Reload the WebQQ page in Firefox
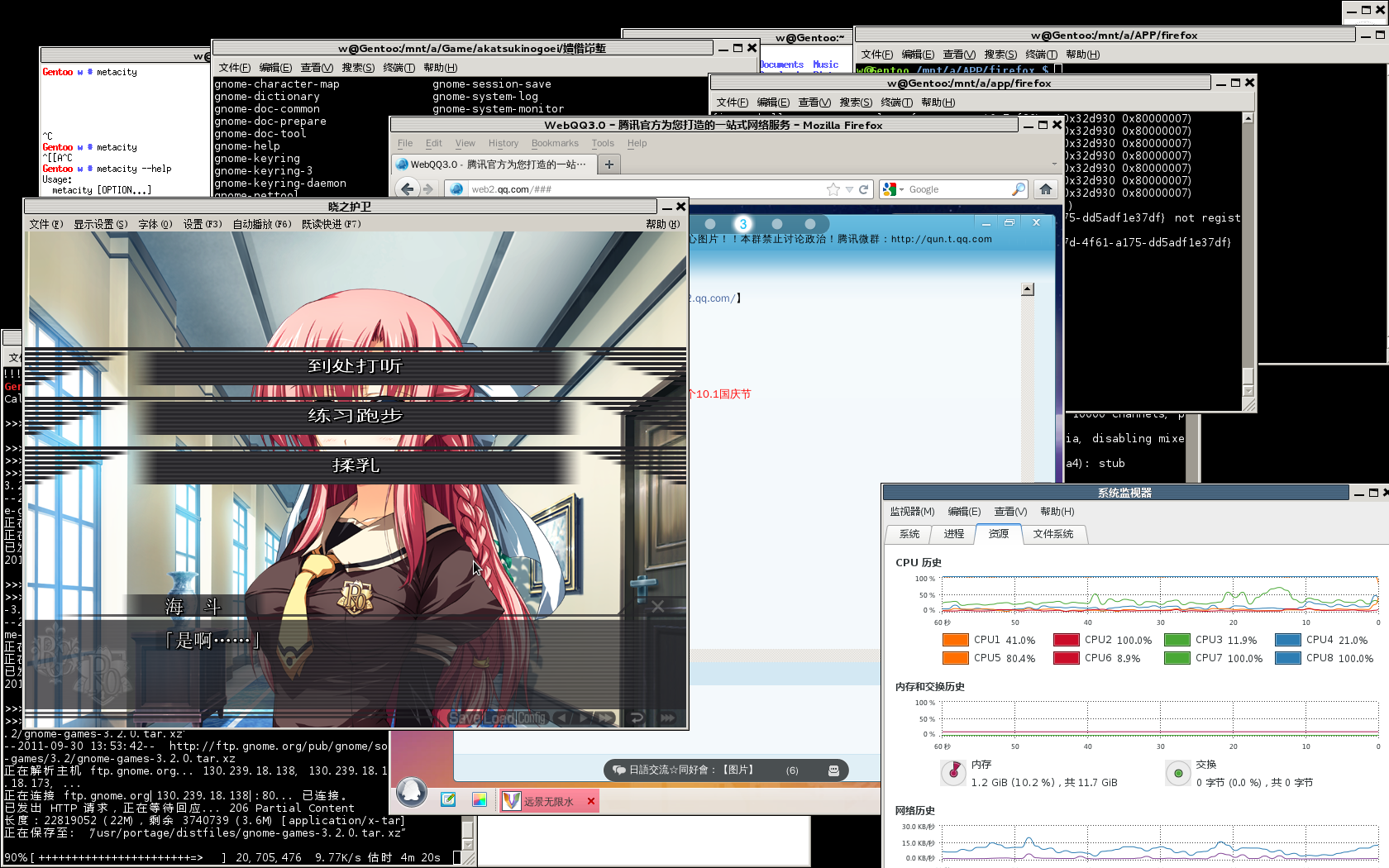The height and width of the screenshot is (868, 1389). click(x=864, y=189)
